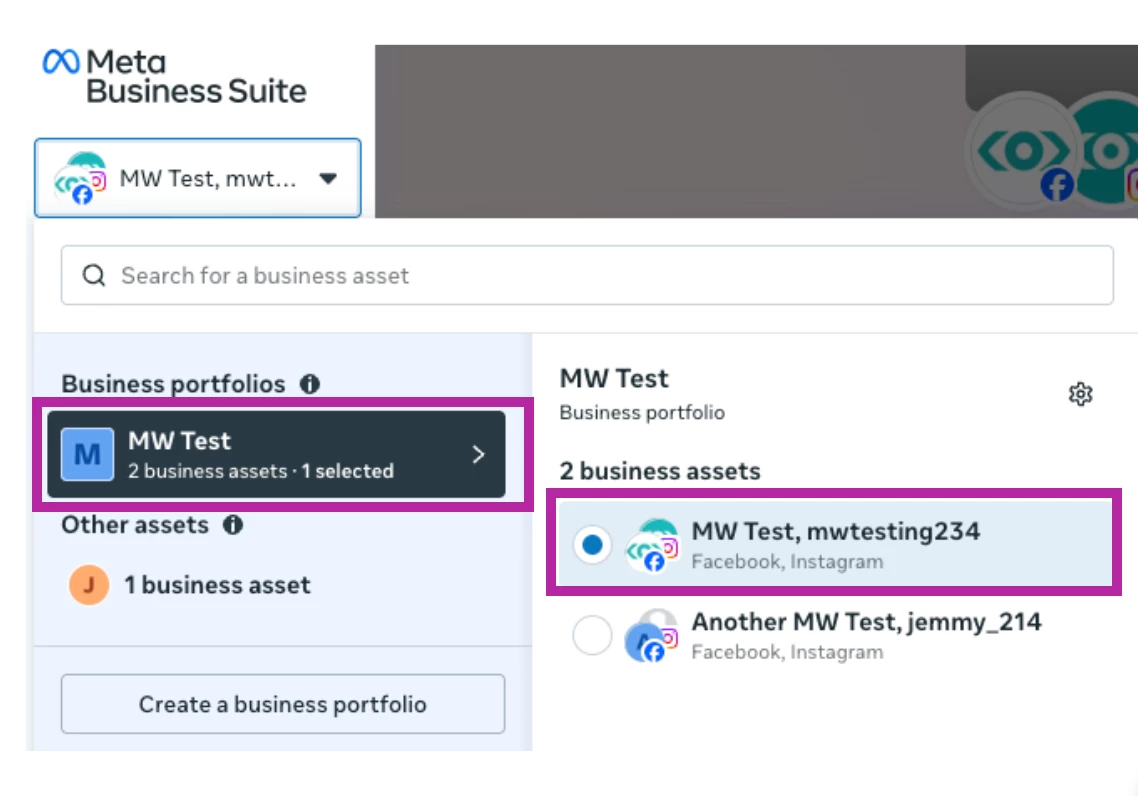1138x796 pixels.
Task: Click mwtesting234 combined Facebook Instagram avatar
Action: 652,545
